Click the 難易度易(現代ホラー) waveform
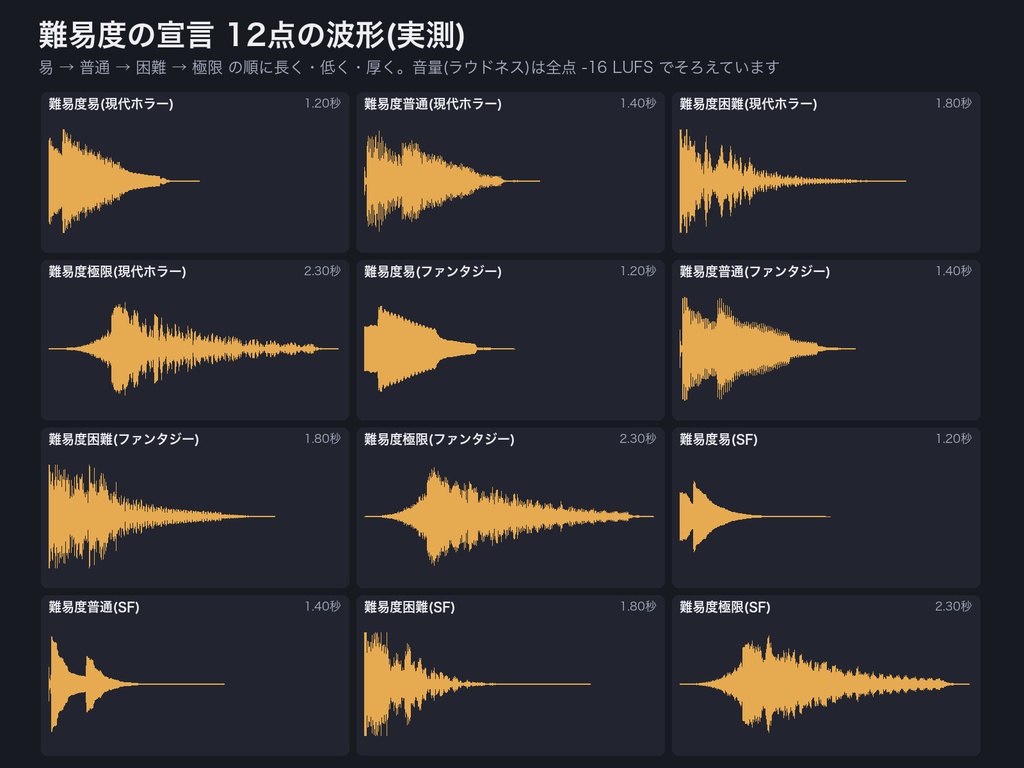Viewport: 1024px width, 768px height. coord(124,181)
